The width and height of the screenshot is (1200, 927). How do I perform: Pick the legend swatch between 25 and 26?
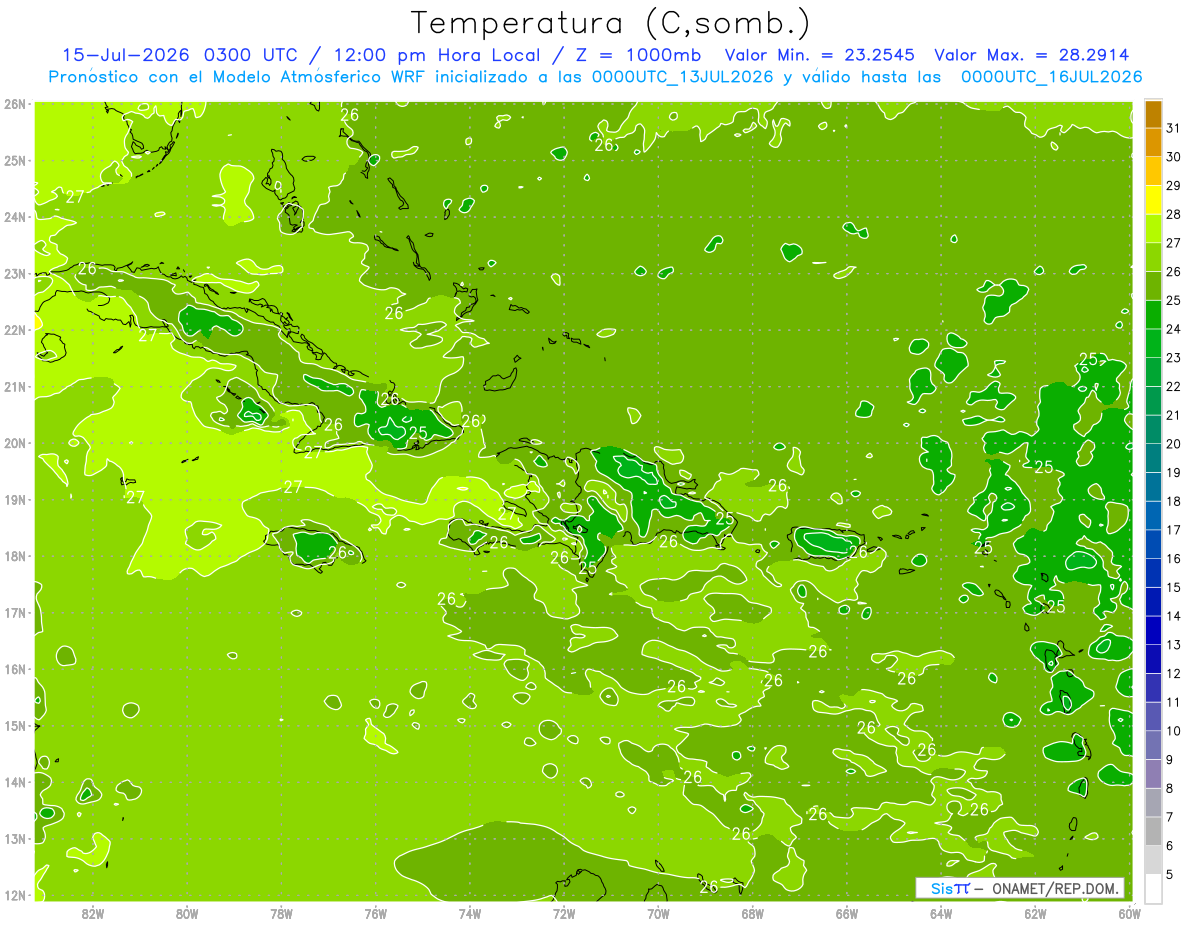(1154, 286)
